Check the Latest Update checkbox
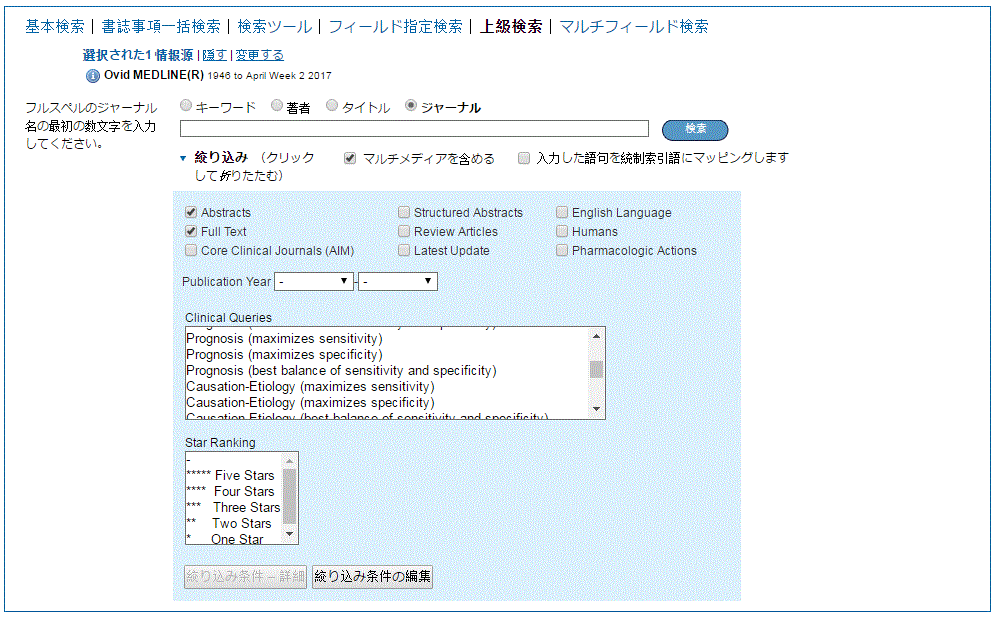This screenshot has height=618, width=999. coord(403,250)
